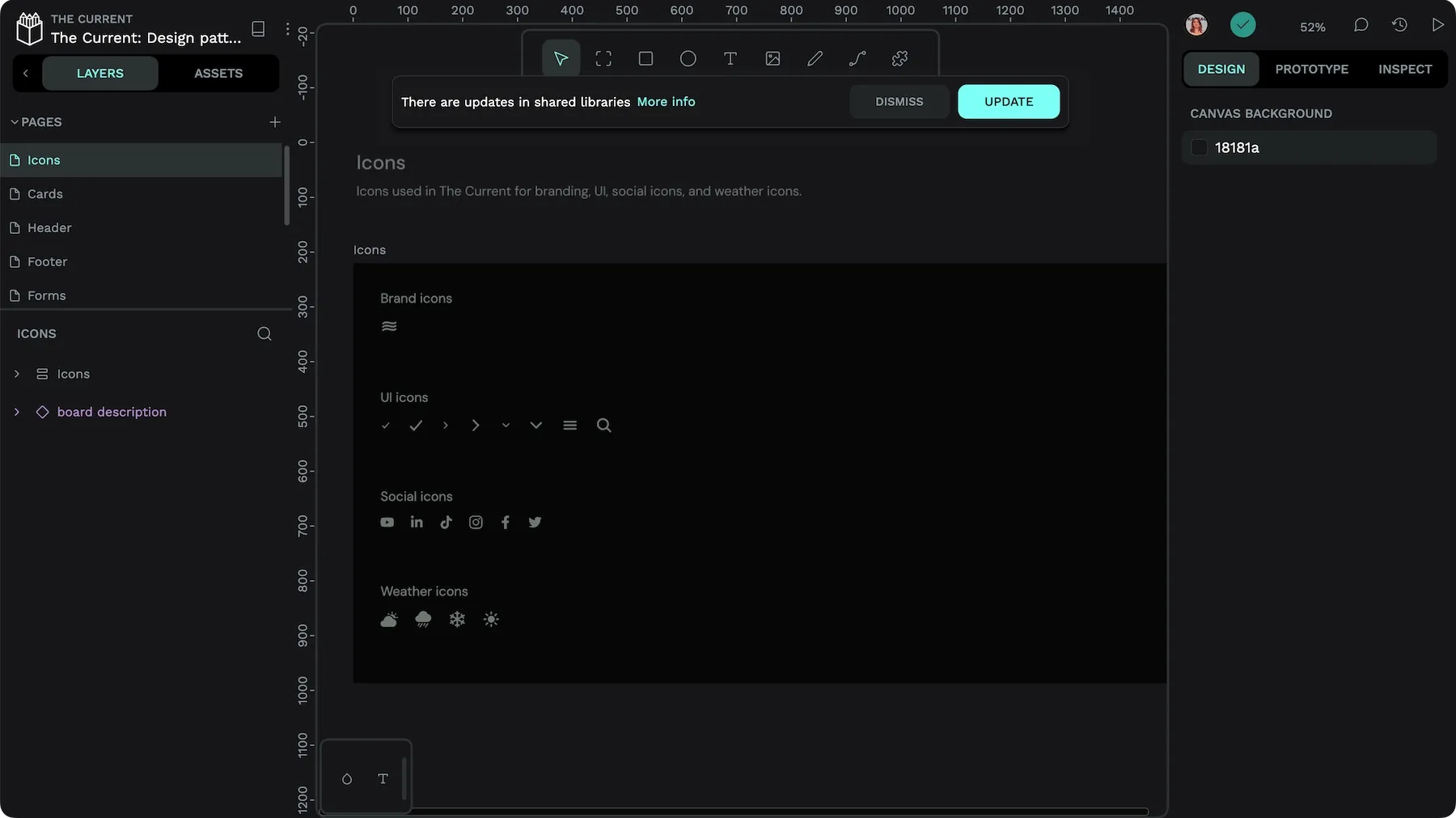Open the Cards page
The image size is (1456, 818).
pyautogui.click(x=142, y=193)
